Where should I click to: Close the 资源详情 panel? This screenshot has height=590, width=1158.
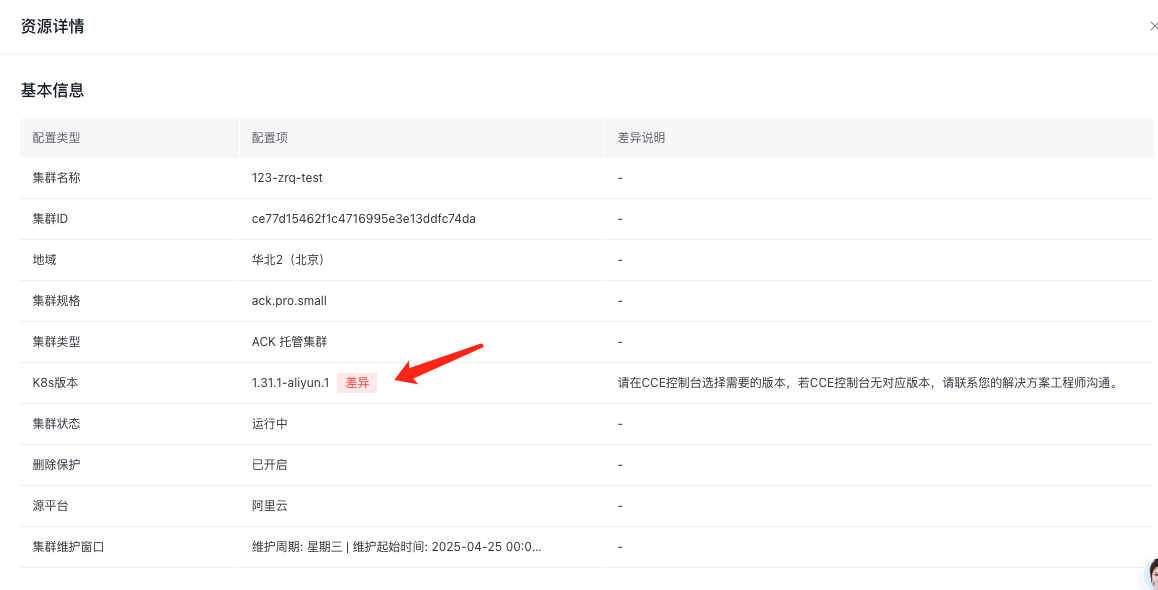pyautogui.click(x=1154, y=26)
